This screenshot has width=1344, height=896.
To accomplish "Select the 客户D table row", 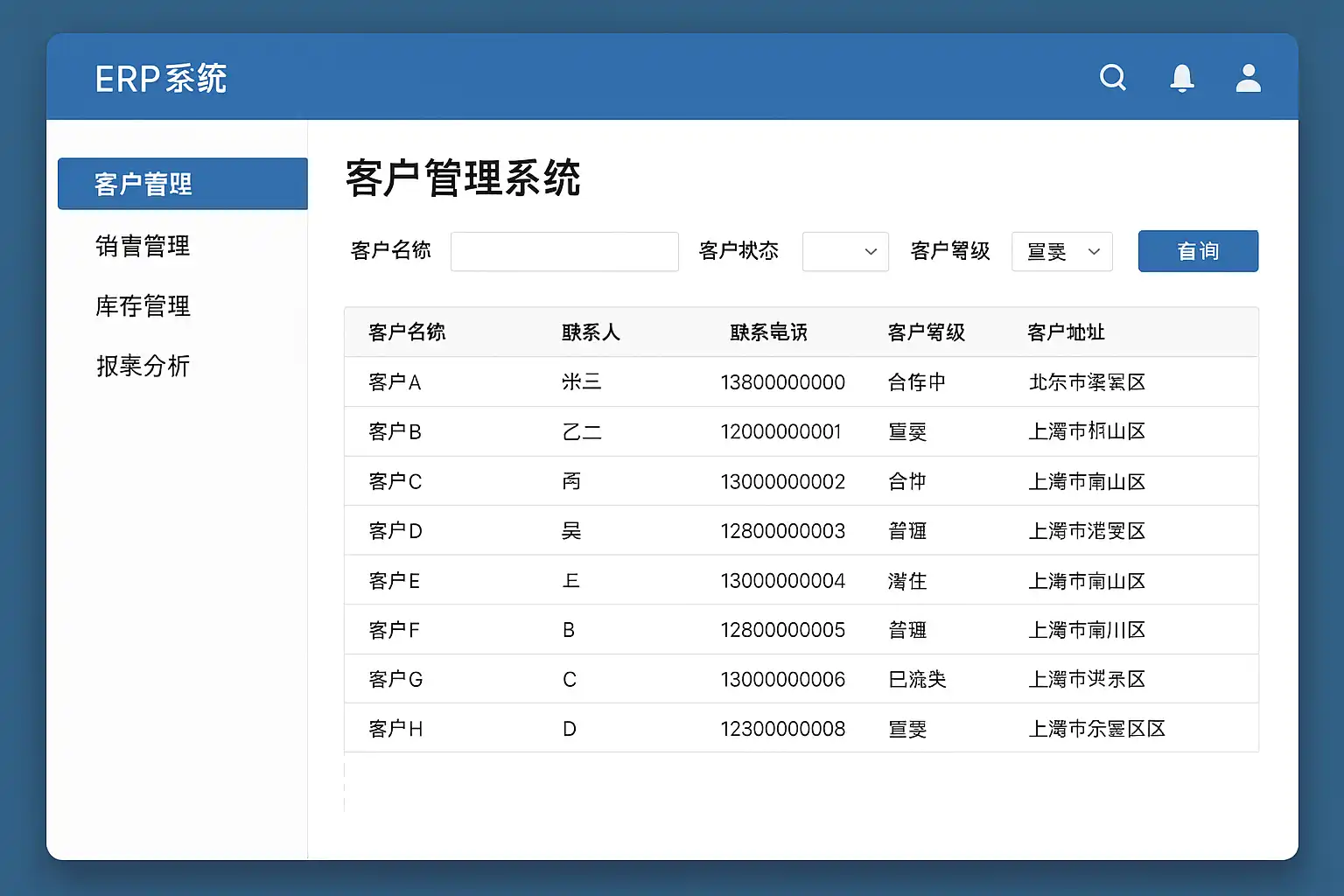I will click(801, 531).
